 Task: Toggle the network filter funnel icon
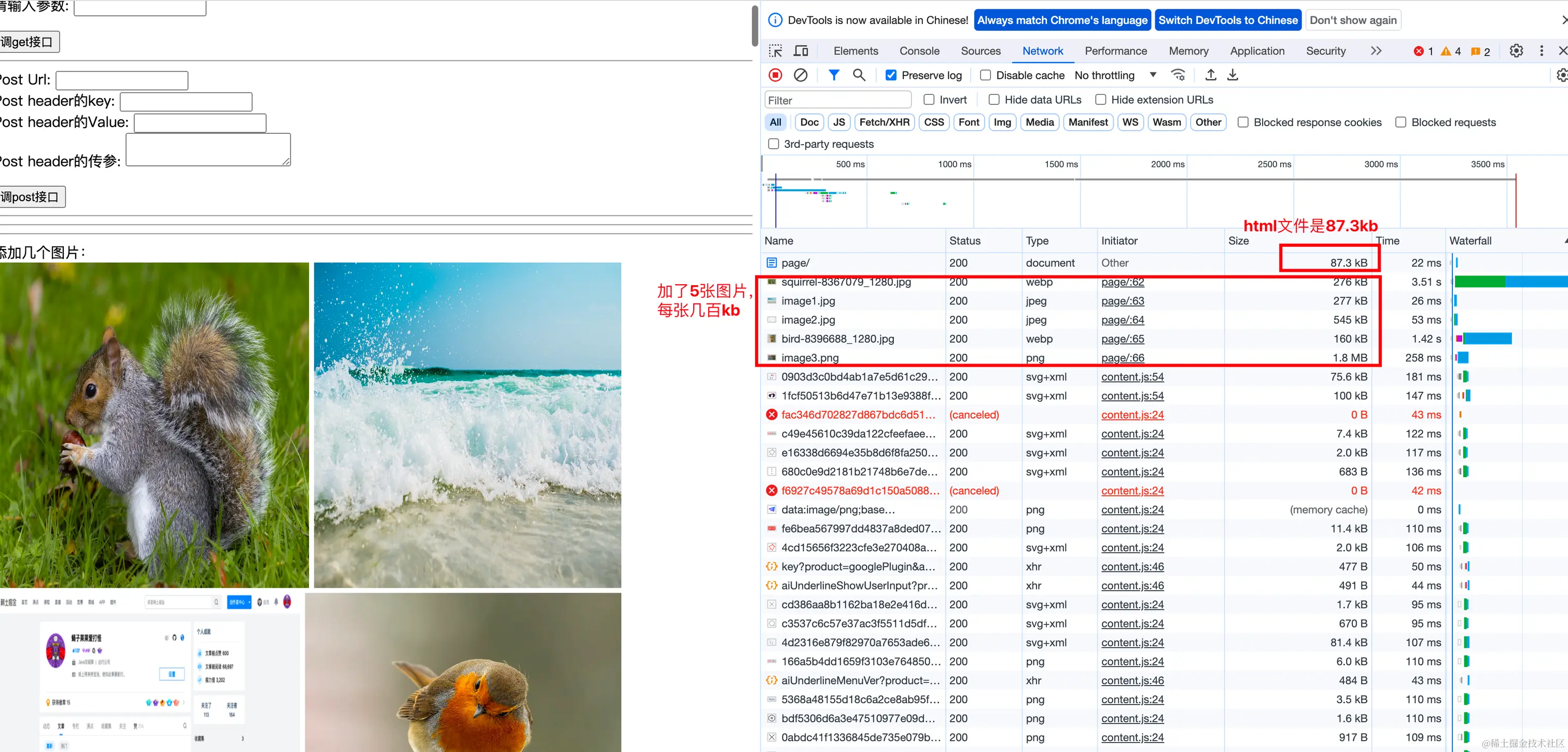[x=834, y=75]
